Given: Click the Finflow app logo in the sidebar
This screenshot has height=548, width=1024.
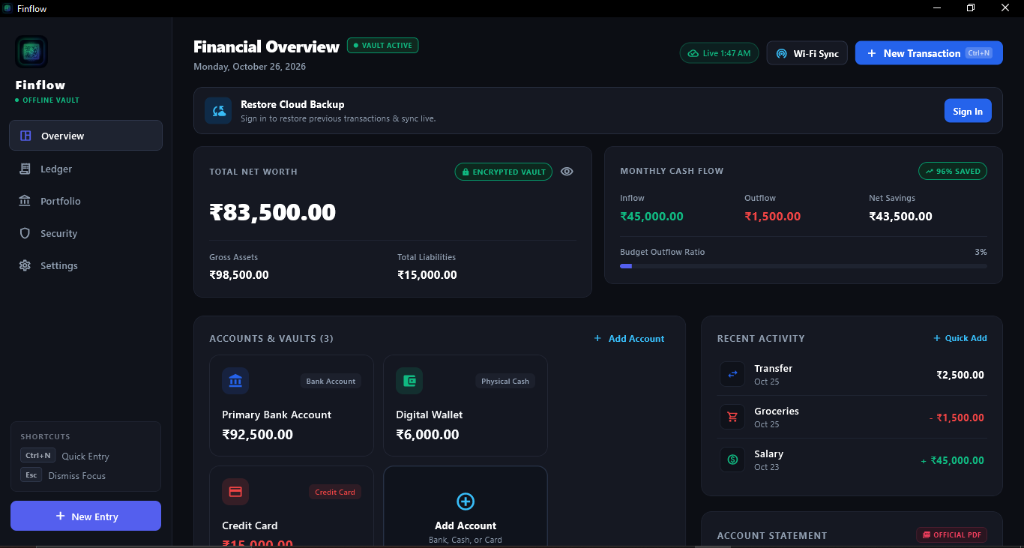Looking at the screenshot, I should click(x=31, y=52).
